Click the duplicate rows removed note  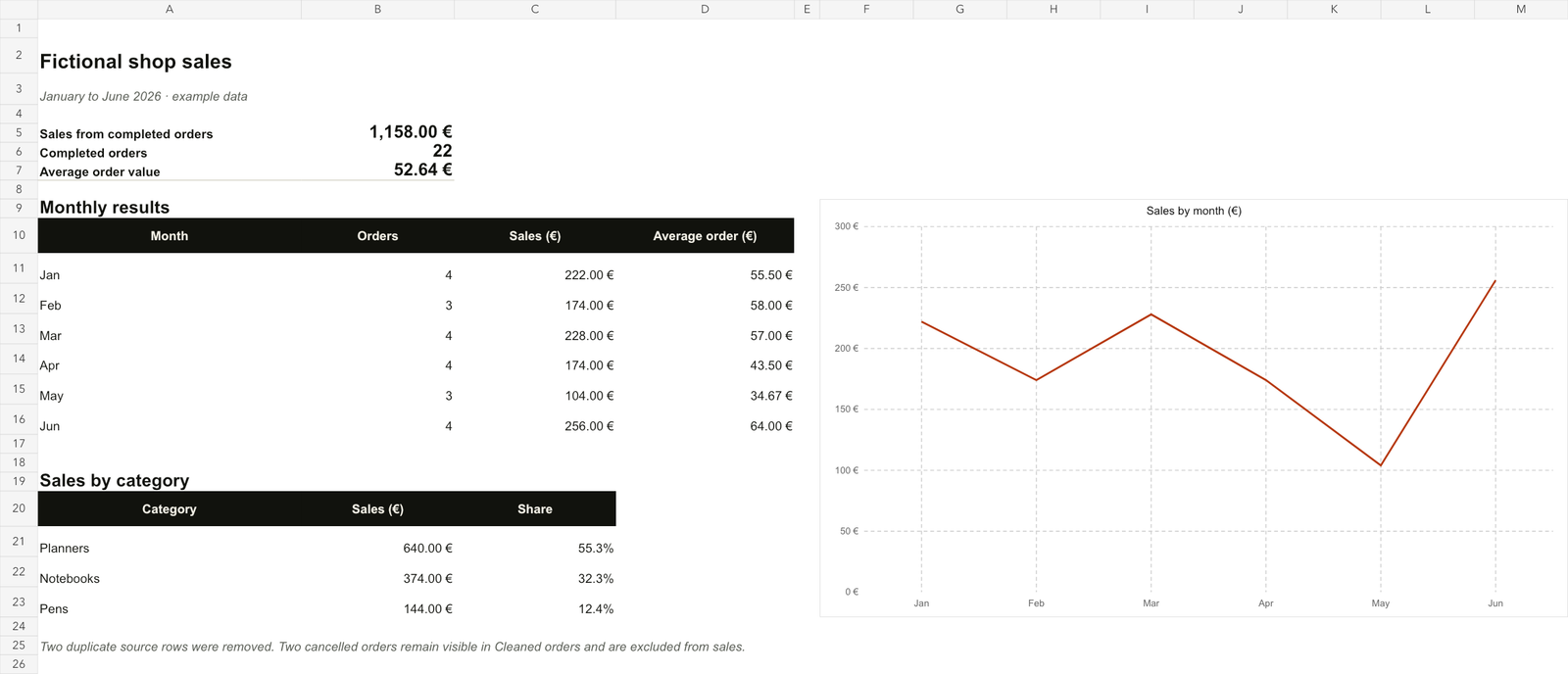392,647
